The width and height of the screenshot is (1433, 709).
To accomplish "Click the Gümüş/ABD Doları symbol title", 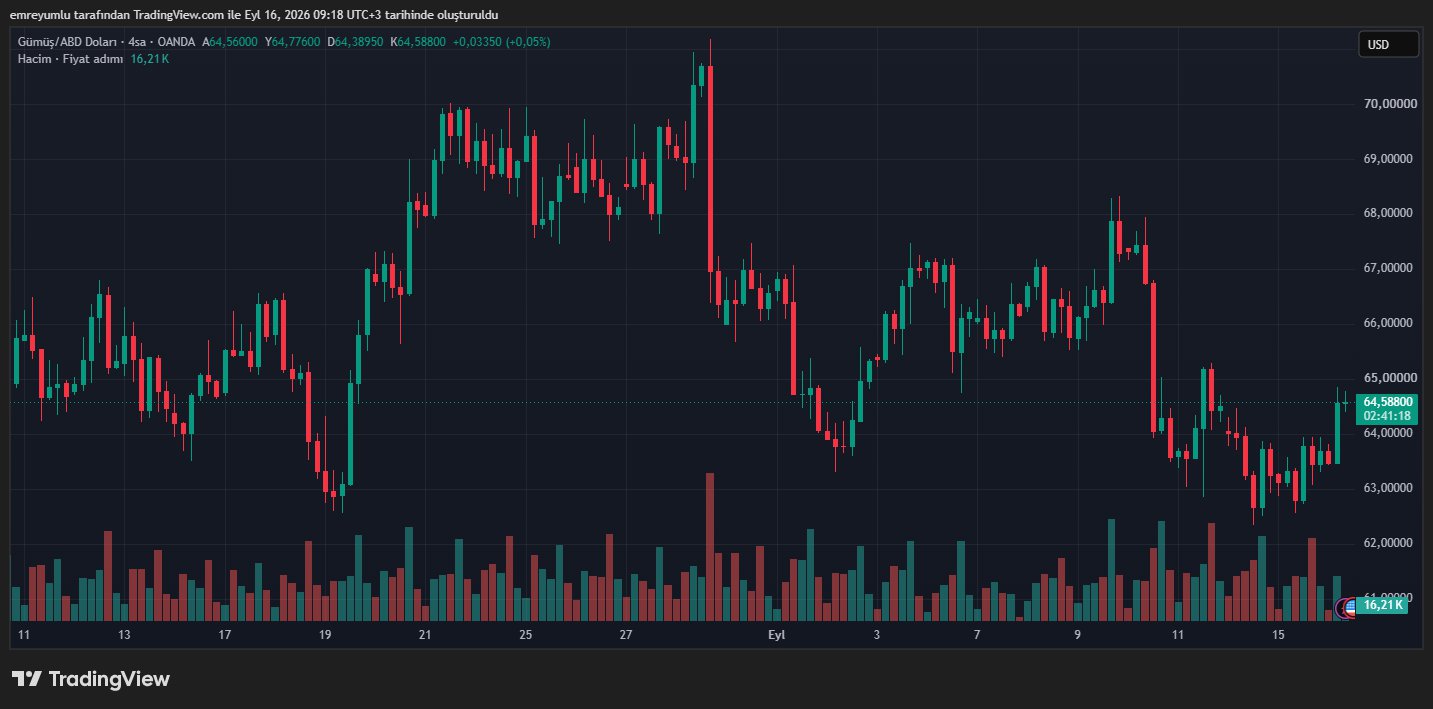I will pos(67,42).
